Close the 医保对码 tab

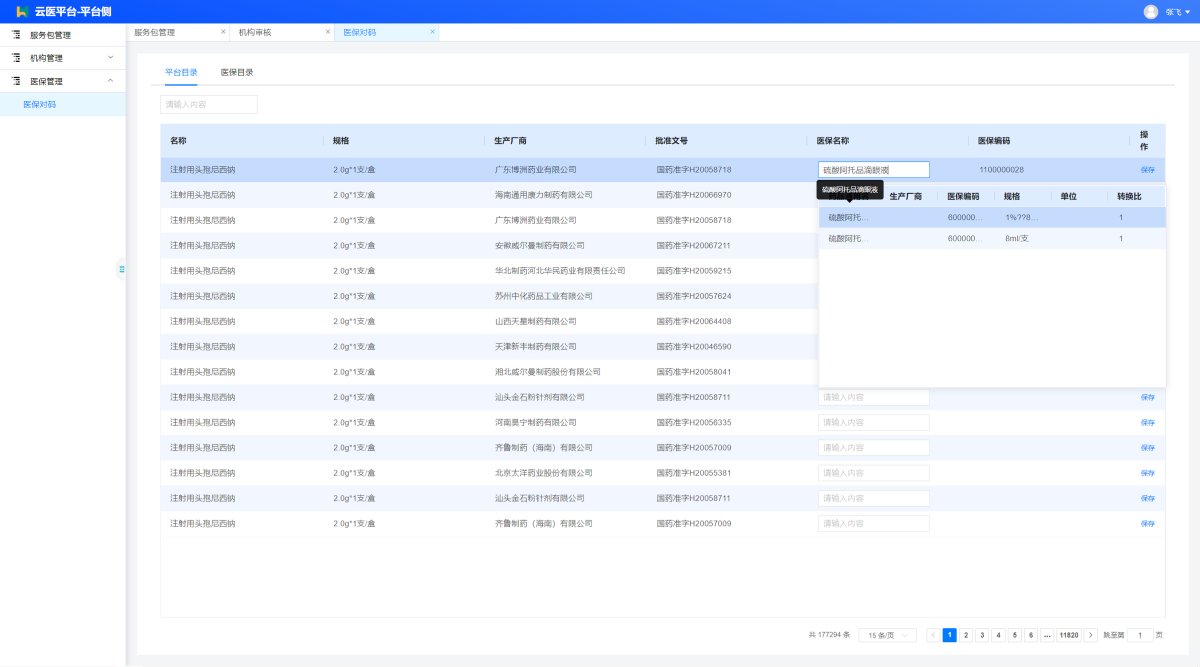(432, 32)
